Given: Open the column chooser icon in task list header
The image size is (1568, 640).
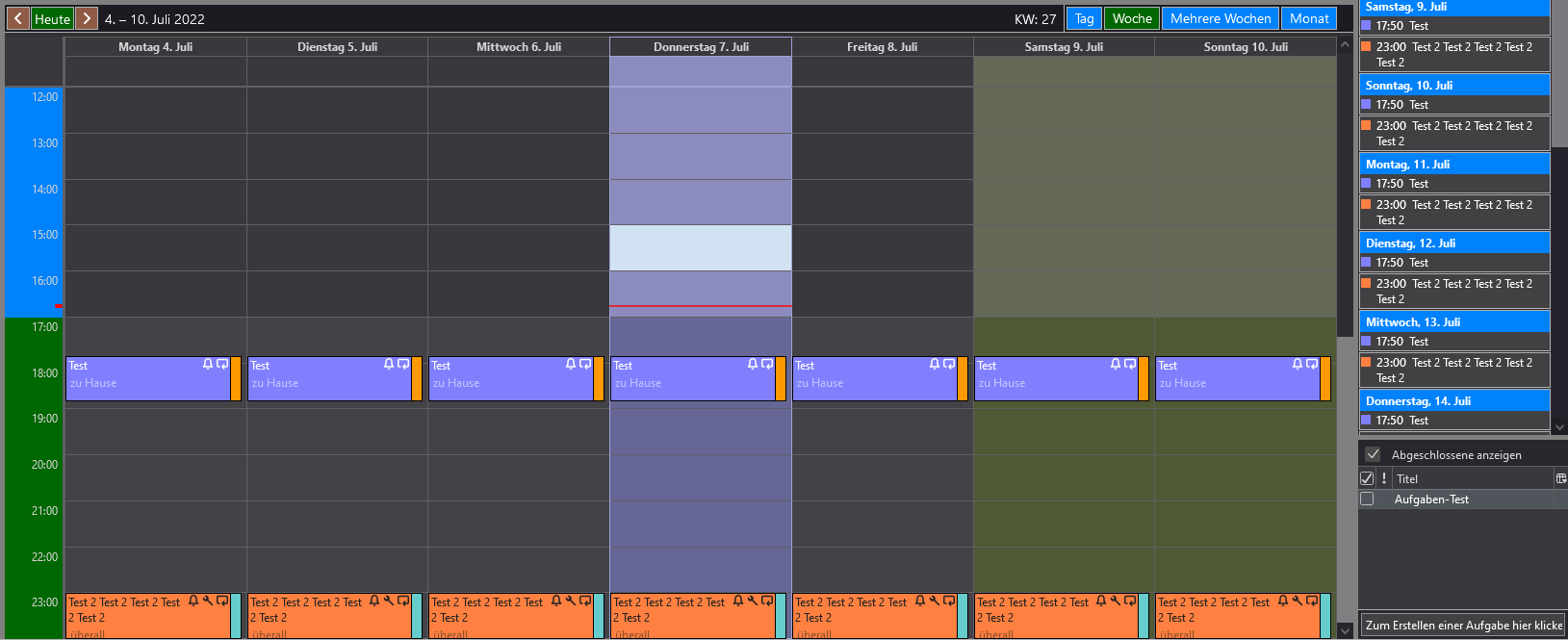Looking at the screenshot, I should pyautogui.click(x=1560, y=478).
